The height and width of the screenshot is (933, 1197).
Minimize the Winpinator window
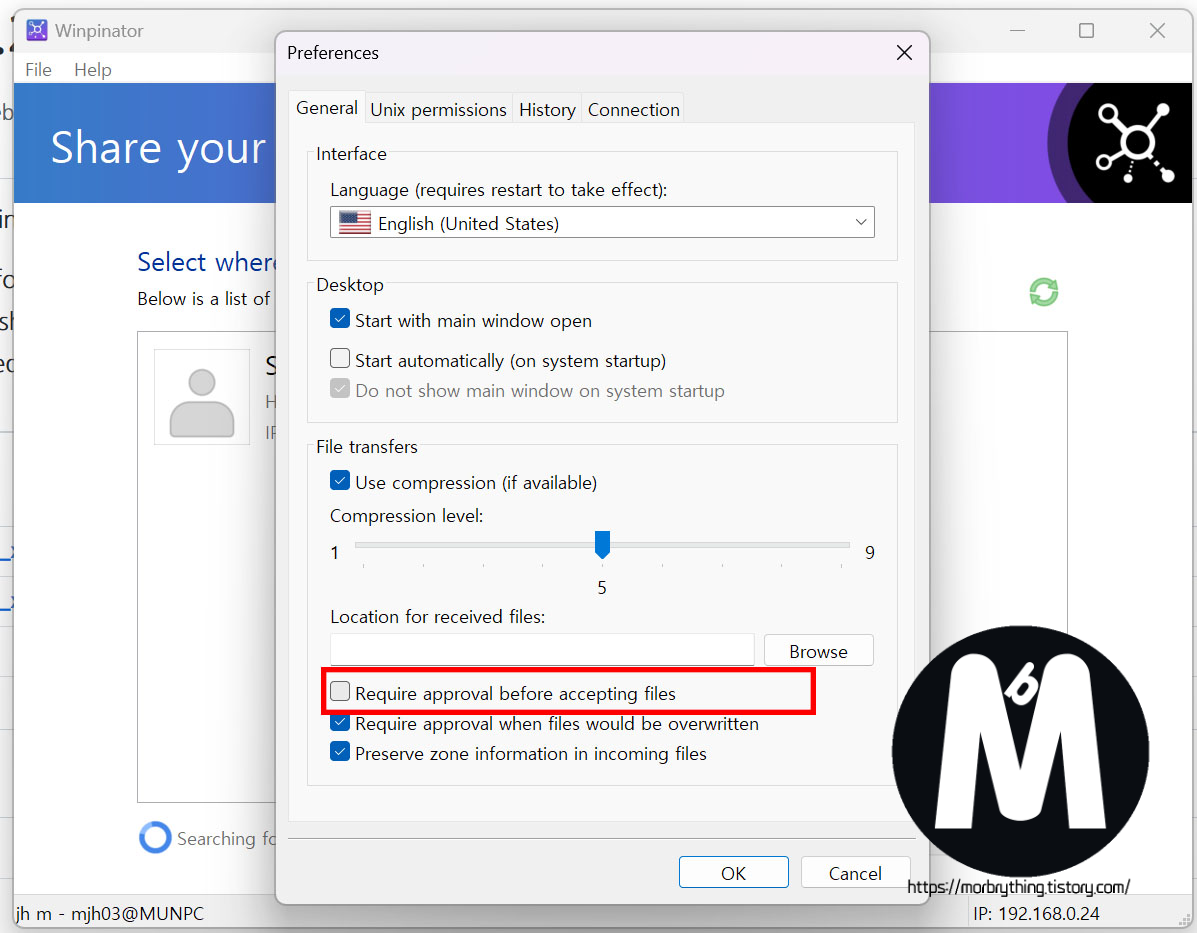[x=1017, y=31]
